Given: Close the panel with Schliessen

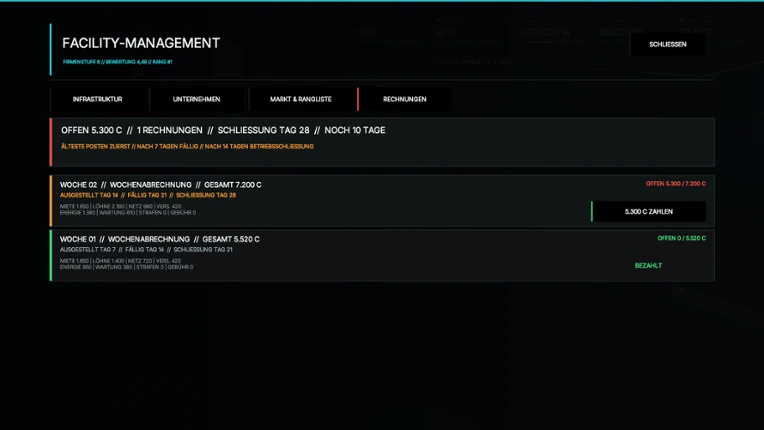Looking at the screenshot, I should pyautogui.click(x=668, y=44).
